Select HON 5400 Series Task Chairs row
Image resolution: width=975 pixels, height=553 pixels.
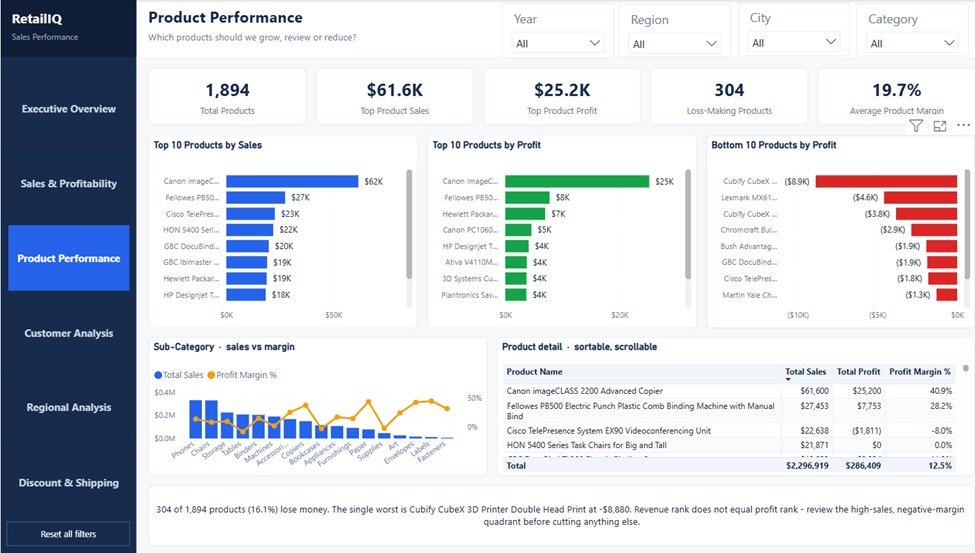pos(729,445)
